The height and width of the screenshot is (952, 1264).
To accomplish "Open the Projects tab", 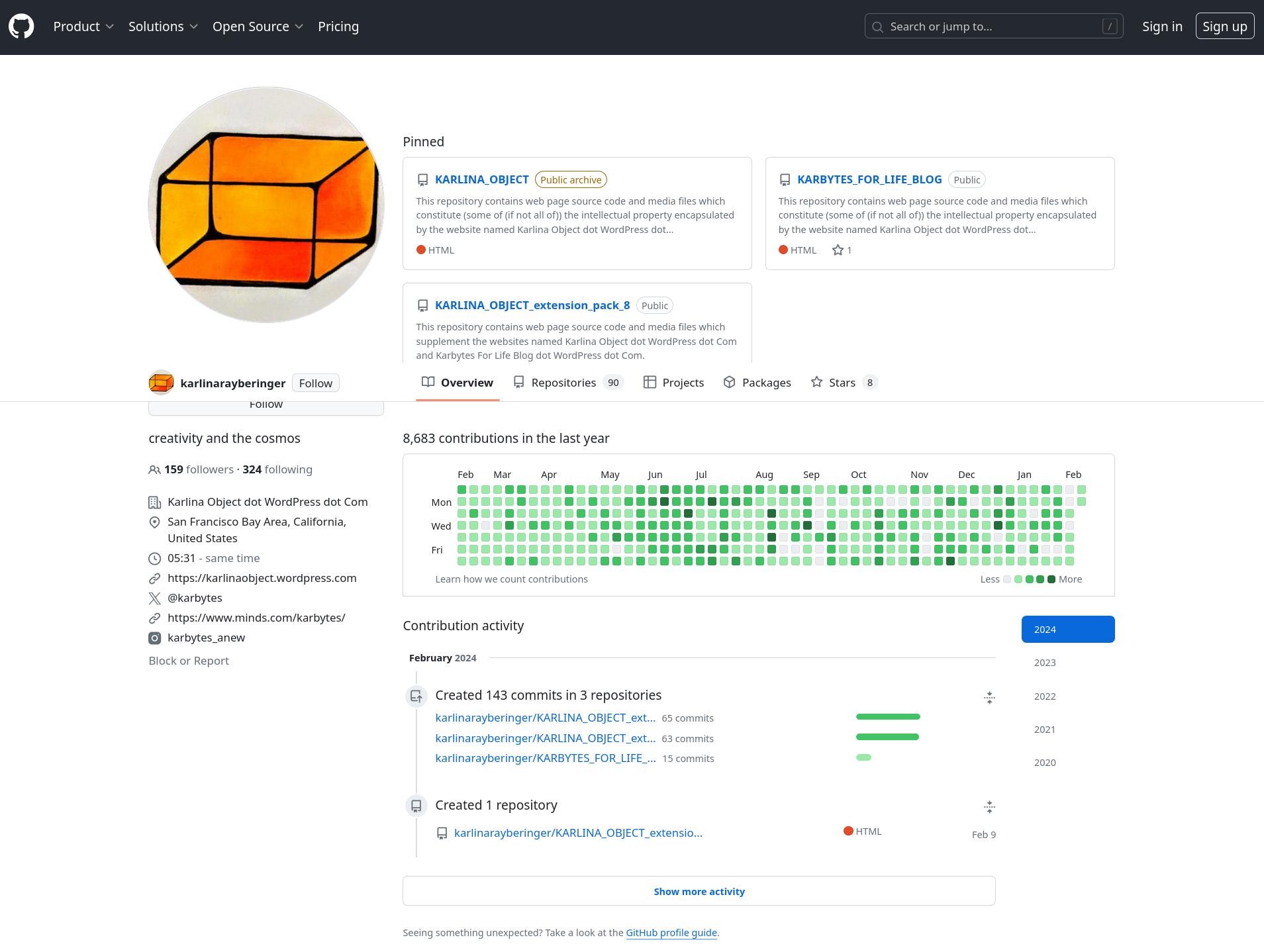I will click(673, 383).
